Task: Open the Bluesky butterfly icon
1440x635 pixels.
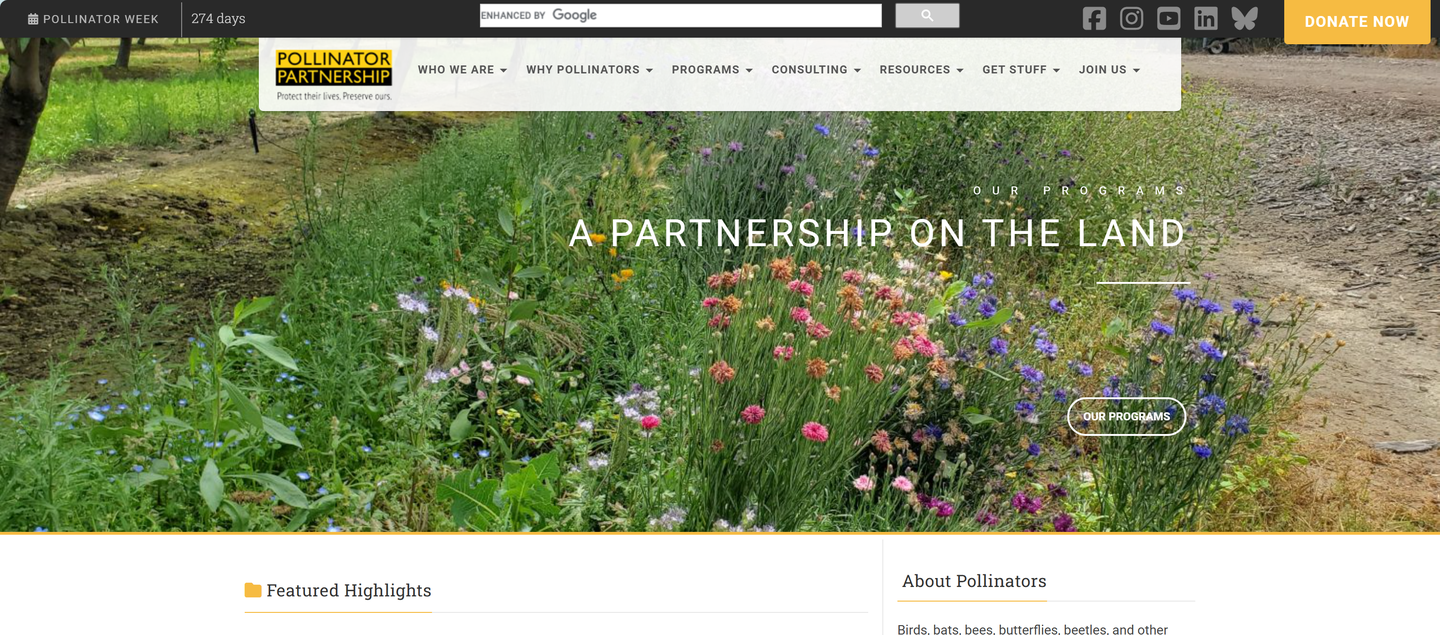Action: [x=1244, y=19]
